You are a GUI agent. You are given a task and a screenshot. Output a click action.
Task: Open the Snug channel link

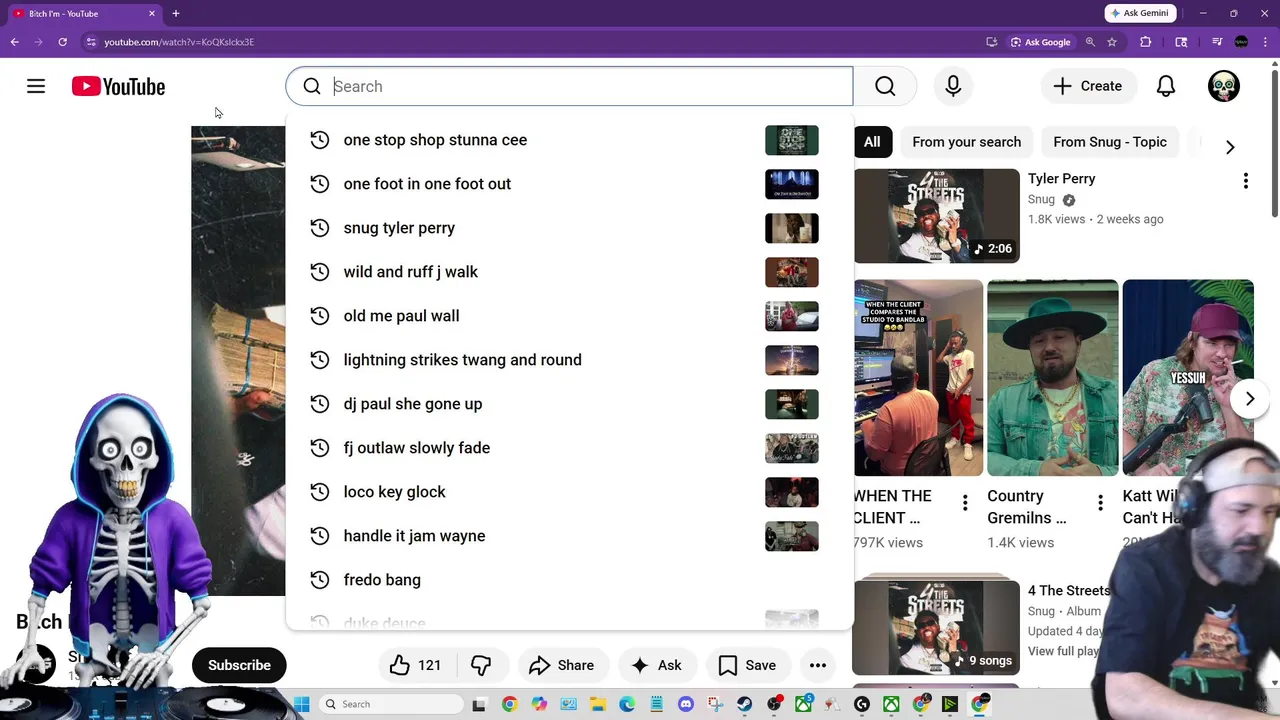pos(1041,200)
